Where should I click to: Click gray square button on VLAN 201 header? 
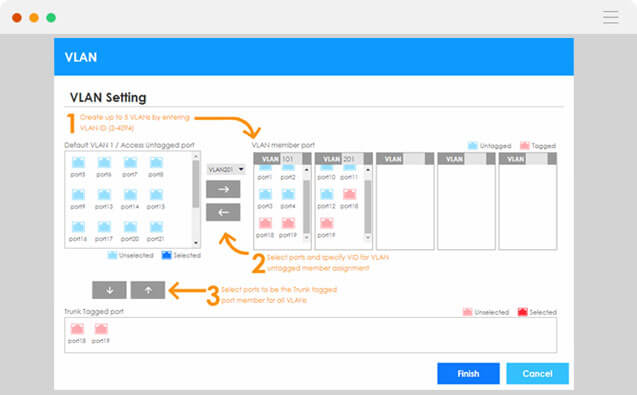368,158
